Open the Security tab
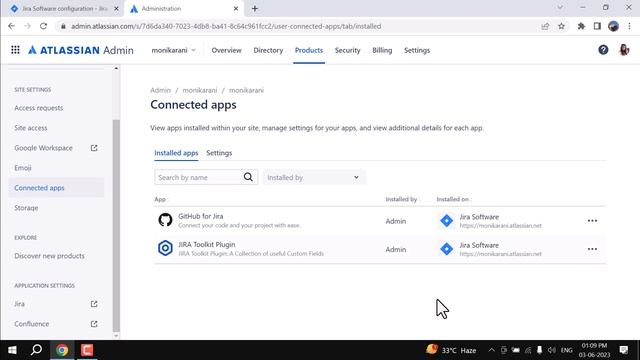Image resolution: width=640 pixels, height=360 pixels. (x=347, y=50)
